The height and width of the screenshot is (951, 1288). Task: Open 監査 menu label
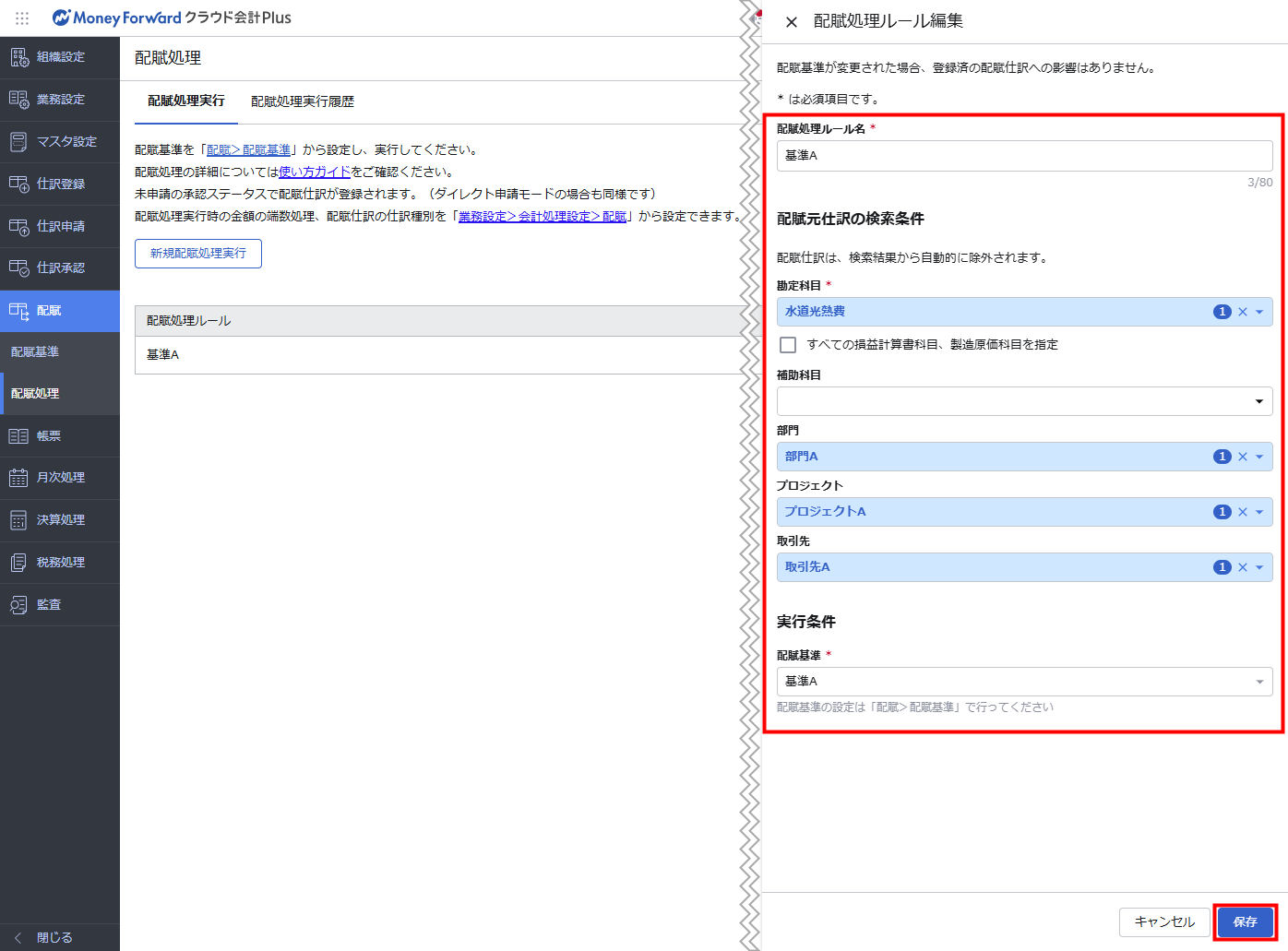click(x=49, y=605)
